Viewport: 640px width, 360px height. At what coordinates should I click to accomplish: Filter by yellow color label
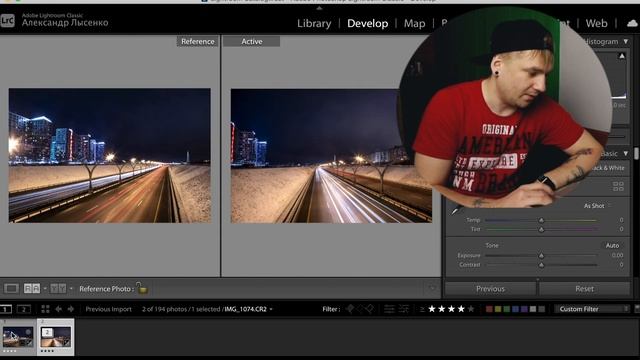click(x=498, y=309)
